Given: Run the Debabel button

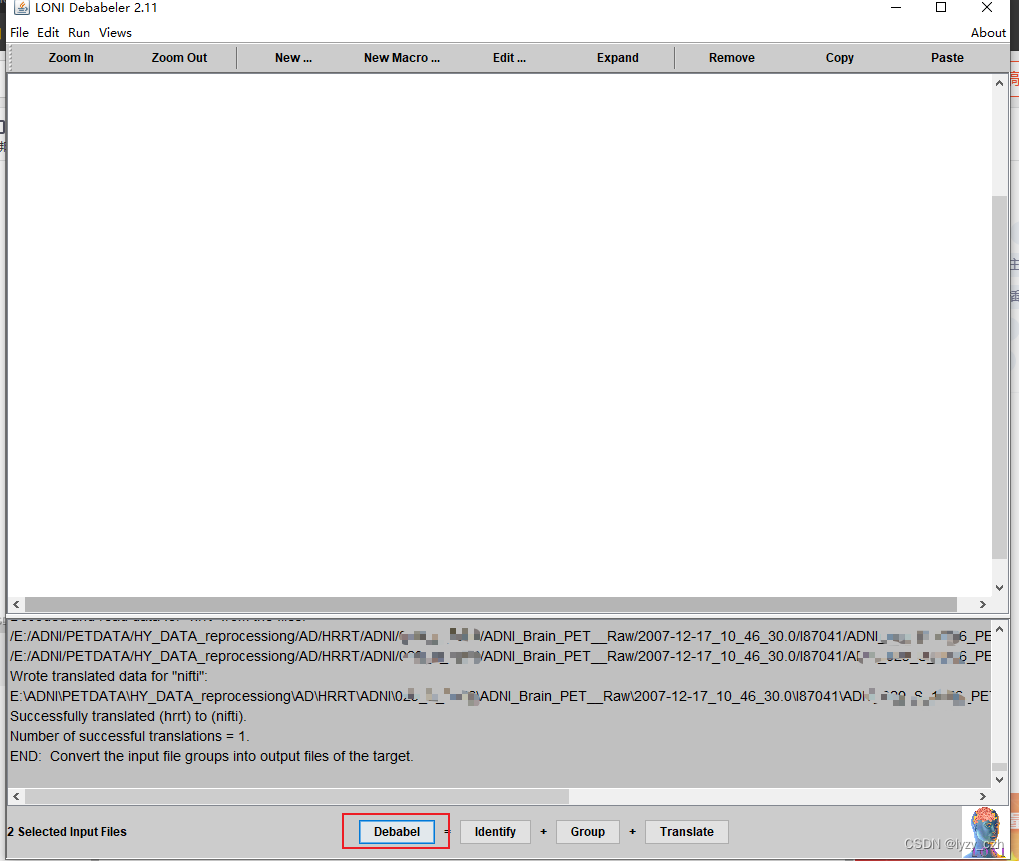Looking at the screenshot, I should pyautogui.click(x=396, y=832).
